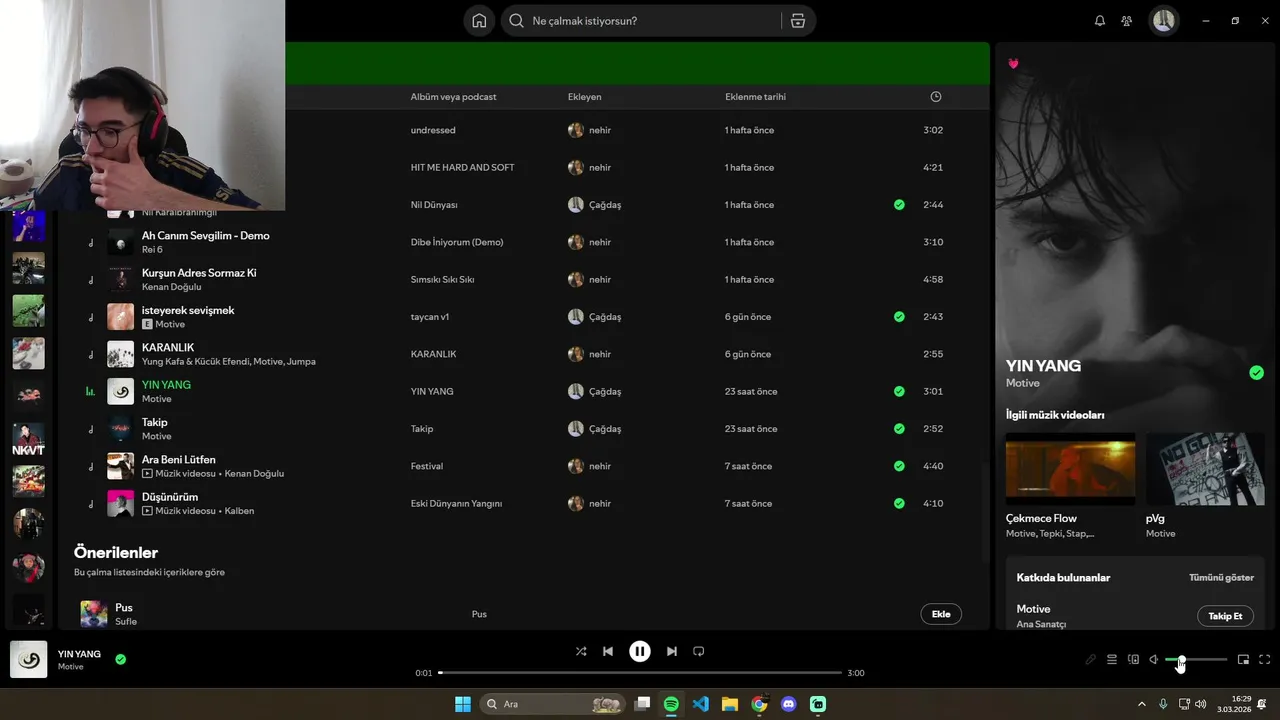Click the 'Ekleyen' column header
The image size is (1280, 720).
(x=584, y=97)
